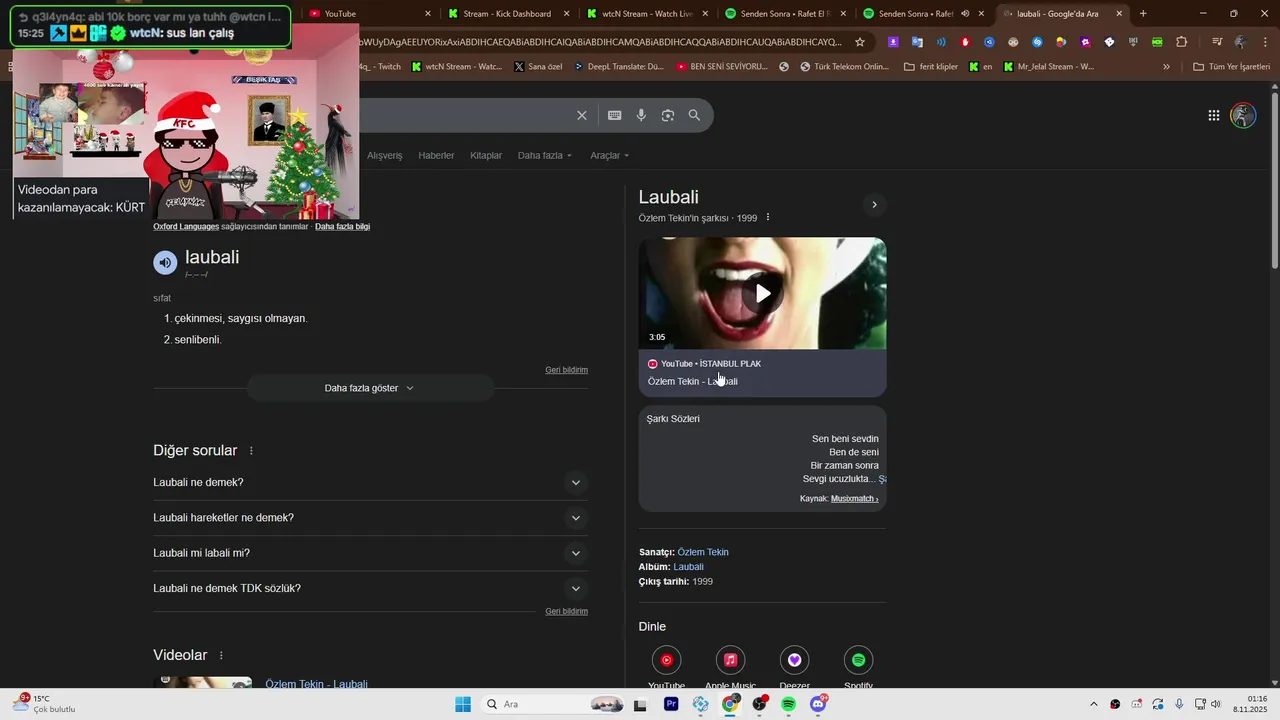Screen dimensions: 1280x720
Task: Open the Özlem Tekin artist link
Action: click(703, 552)
